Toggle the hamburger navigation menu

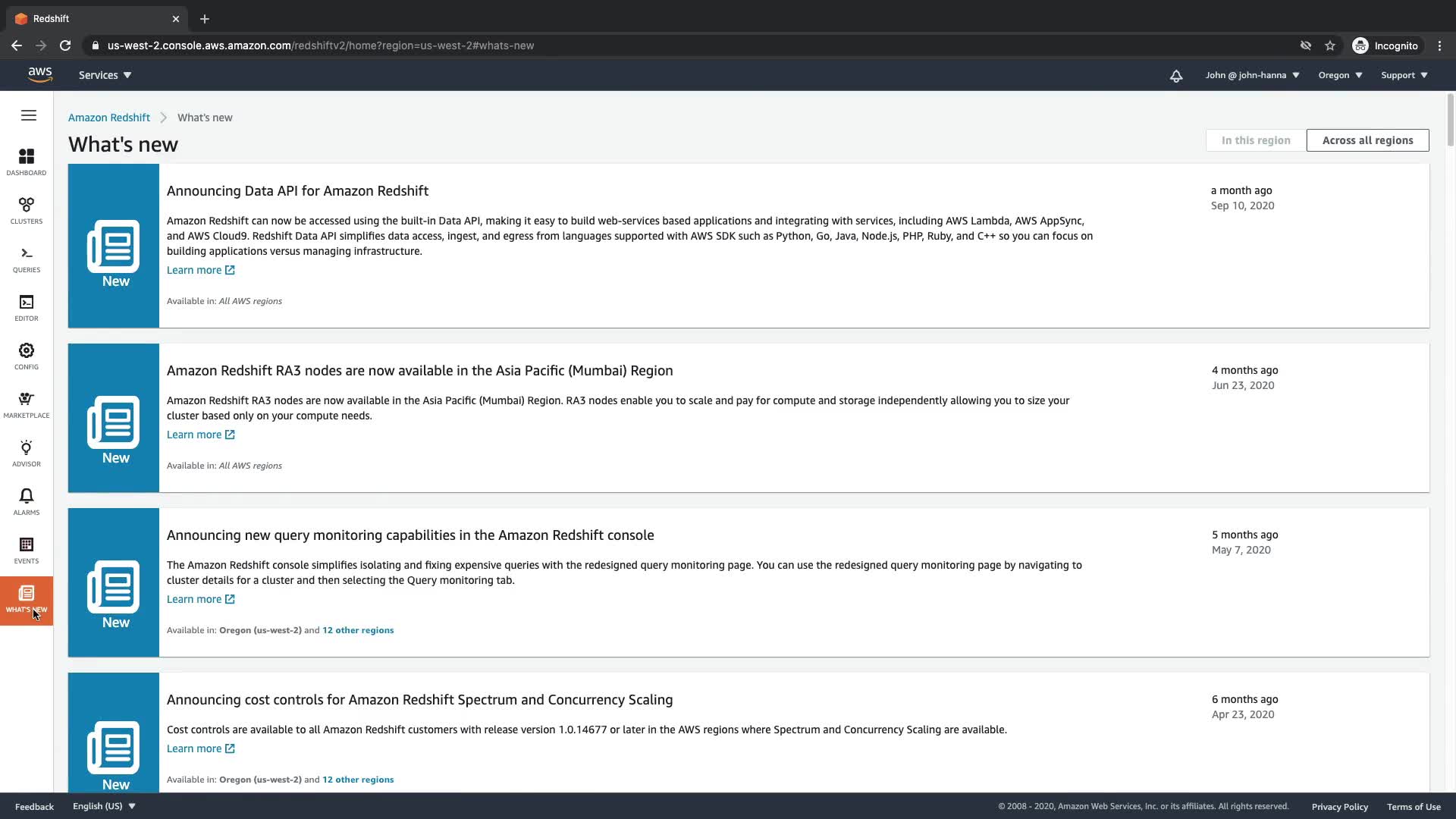tap(29, 115)
